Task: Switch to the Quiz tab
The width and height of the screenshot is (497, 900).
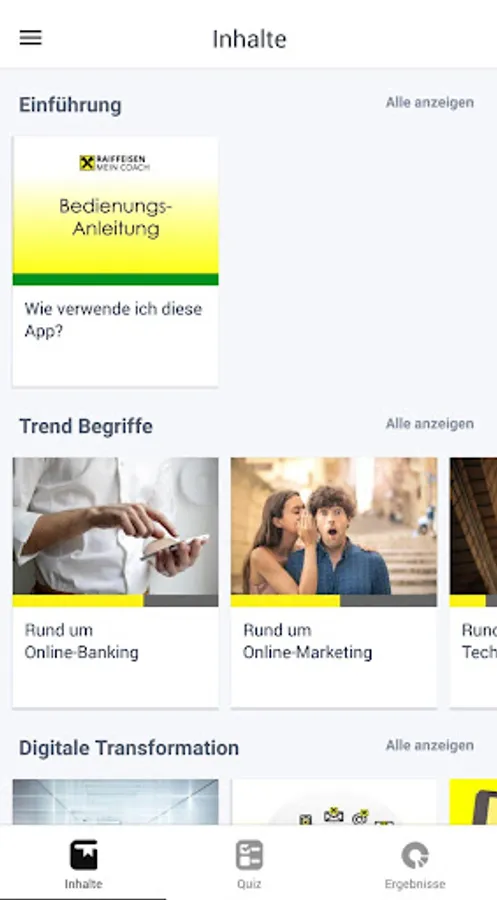Action: click(x=249, y=863)
